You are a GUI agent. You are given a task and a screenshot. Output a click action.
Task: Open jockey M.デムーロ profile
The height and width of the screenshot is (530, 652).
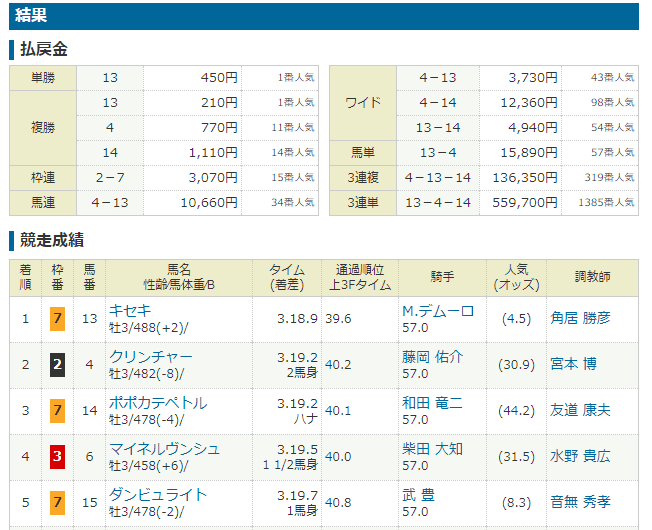438,311
